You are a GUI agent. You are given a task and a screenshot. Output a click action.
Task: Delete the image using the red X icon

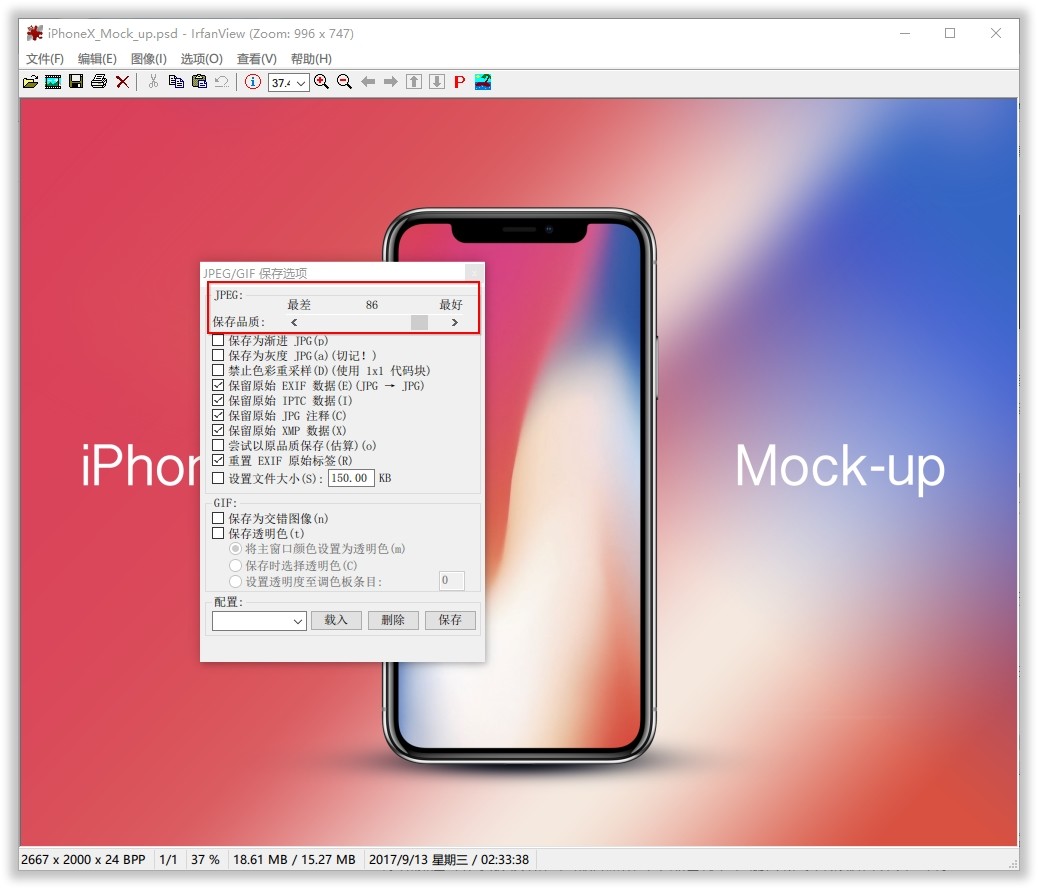122,81
